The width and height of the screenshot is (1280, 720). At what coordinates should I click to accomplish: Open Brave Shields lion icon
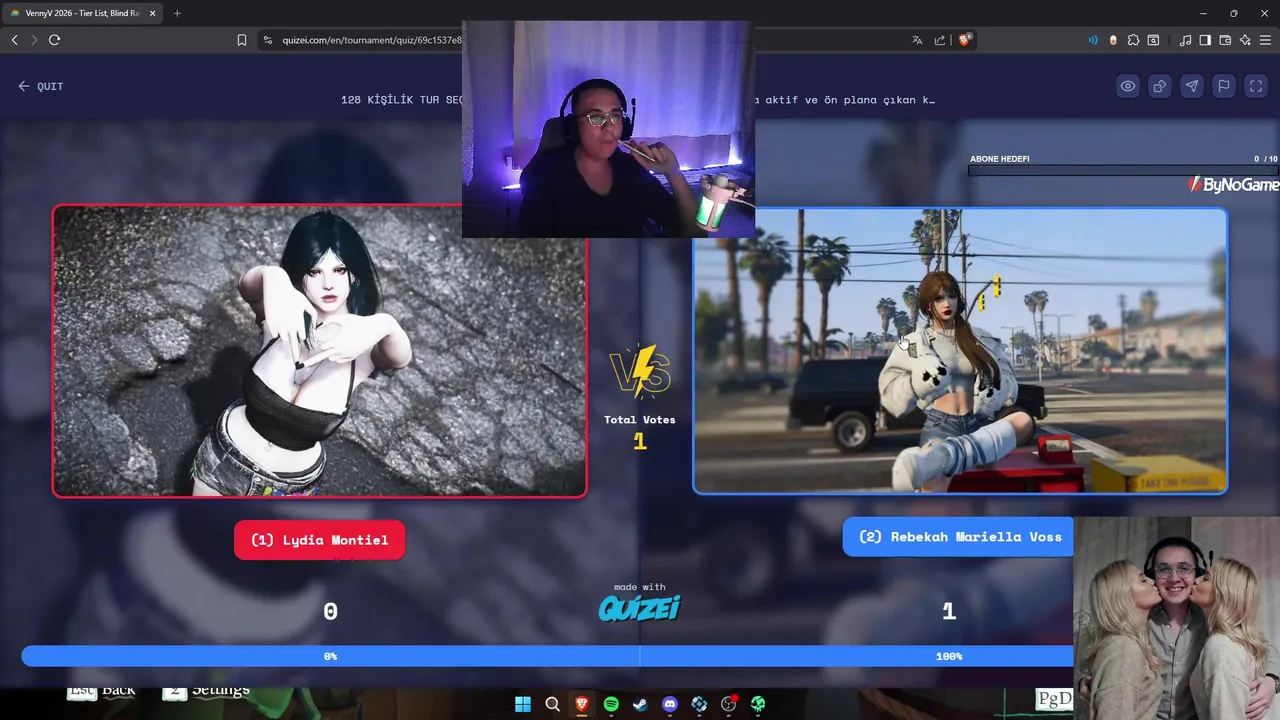coord(964,40)
